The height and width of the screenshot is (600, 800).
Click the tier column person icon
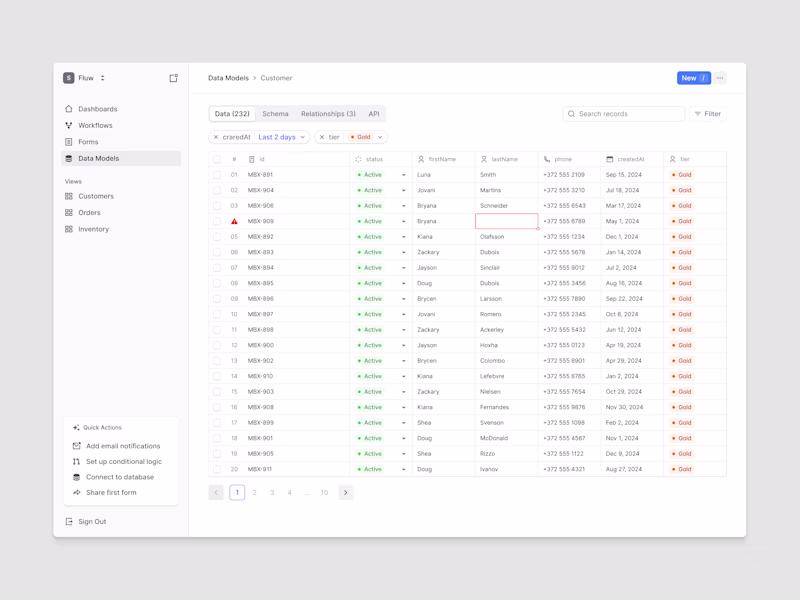click(672, 159)
